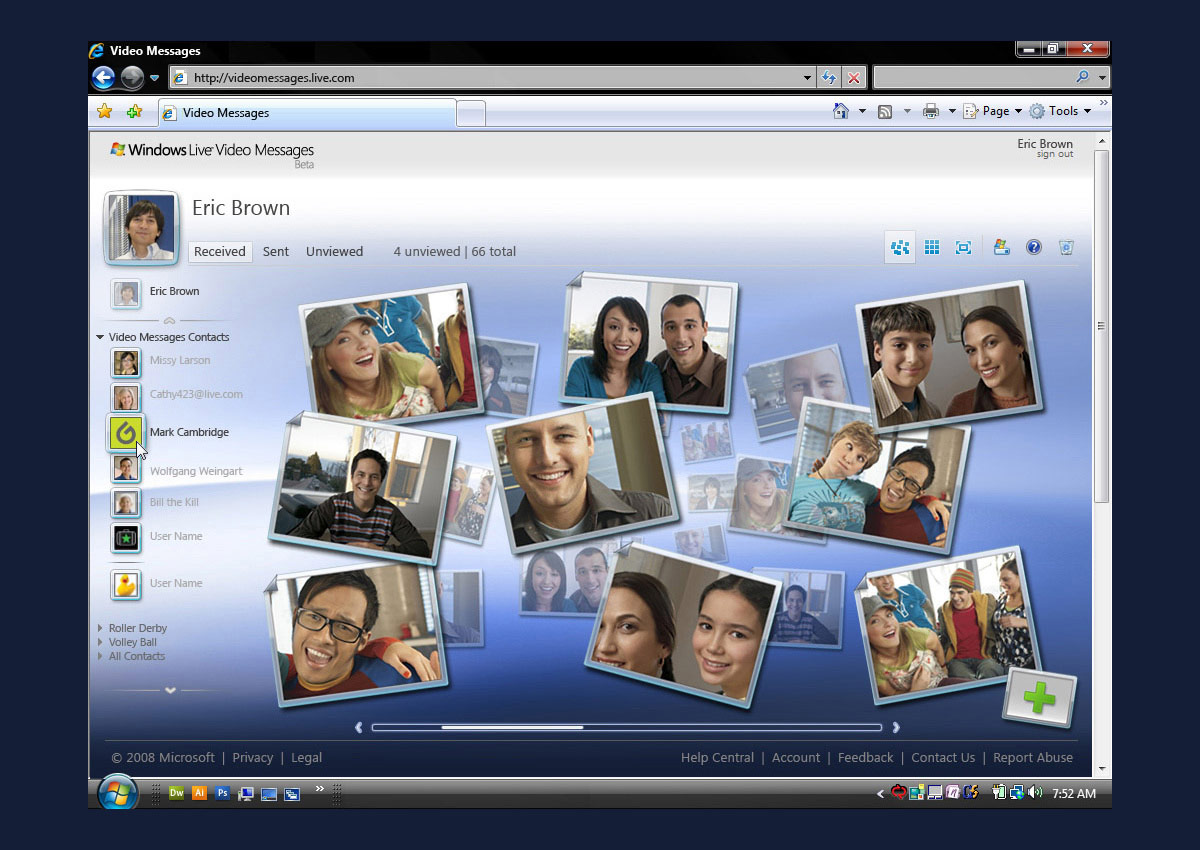Click the browser Forward arrow button

132,77
